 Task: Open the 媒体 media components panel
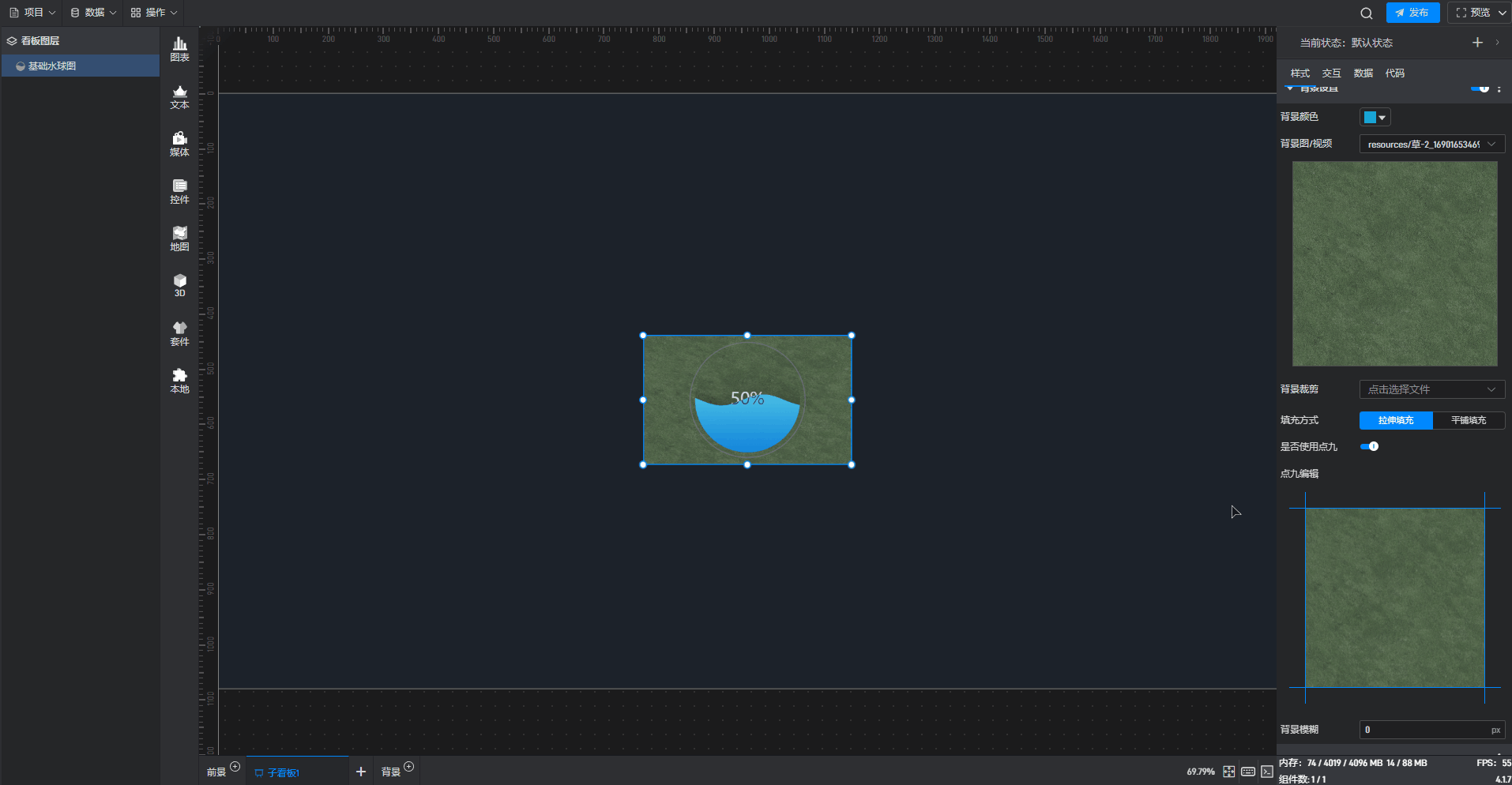click(x=179, y=144)
